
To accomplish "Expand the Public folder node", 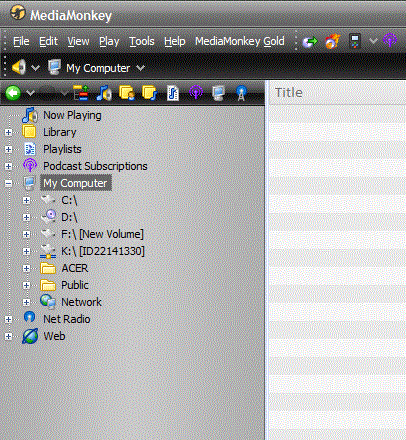I will click(26, 285).
